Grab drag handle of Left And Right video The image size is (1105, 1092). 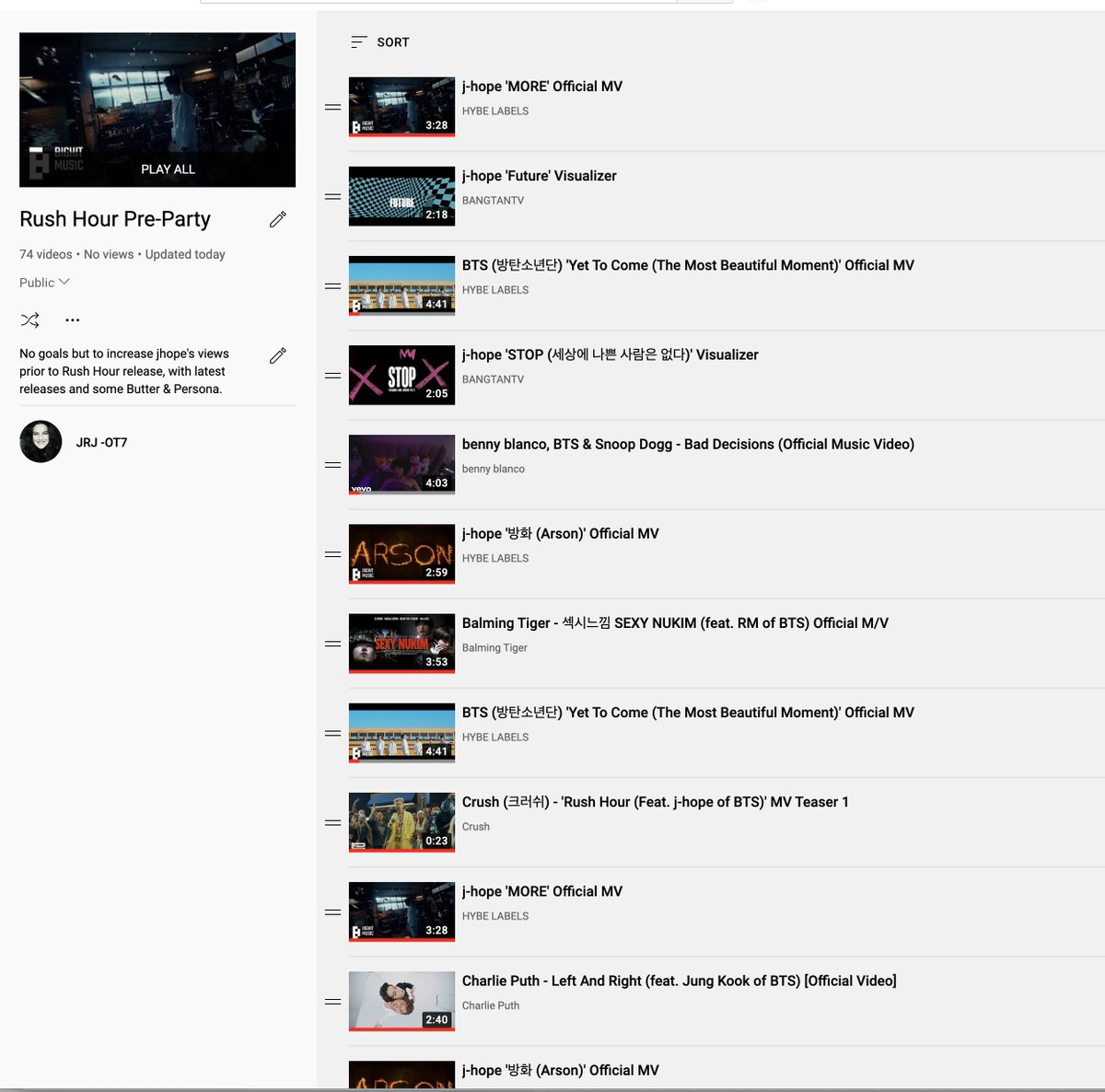coord(333,1002)
